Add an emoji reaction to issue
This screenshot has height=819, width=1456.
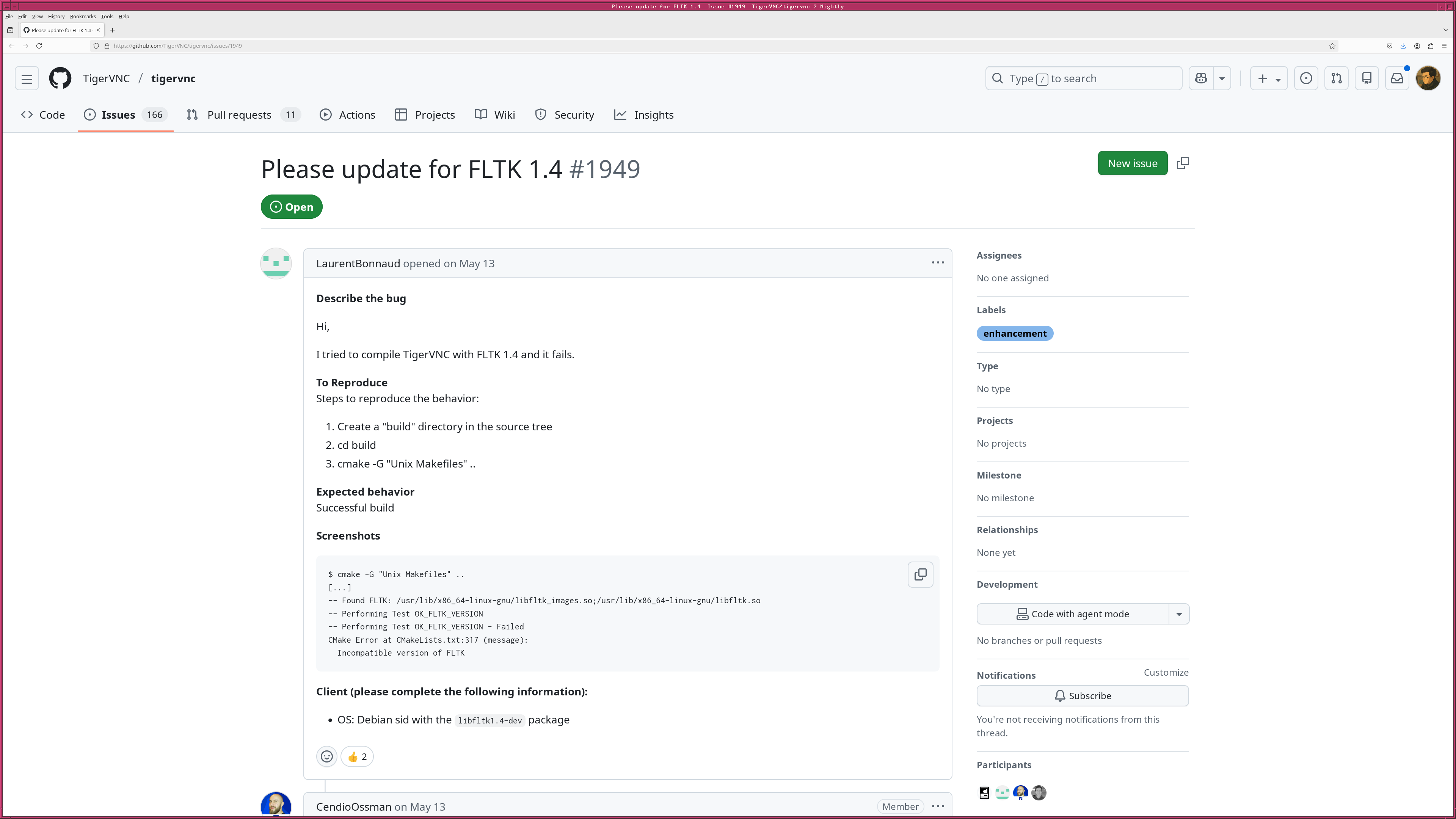pos(327,756)
